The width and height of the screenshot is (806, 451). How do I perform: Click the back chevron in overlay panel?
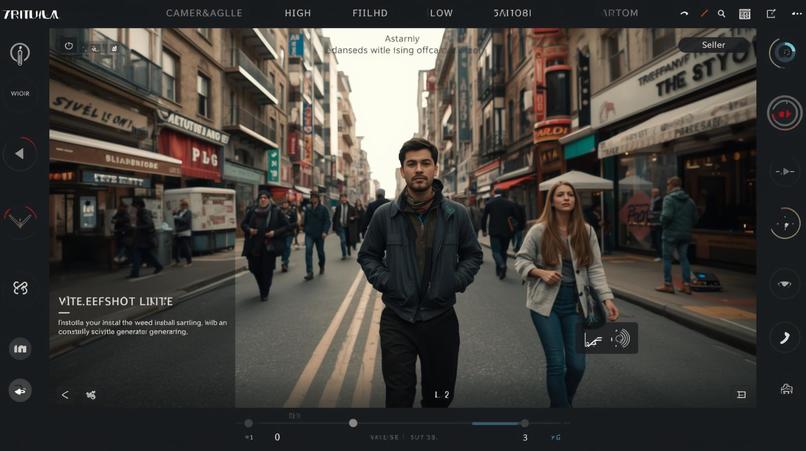65,395
